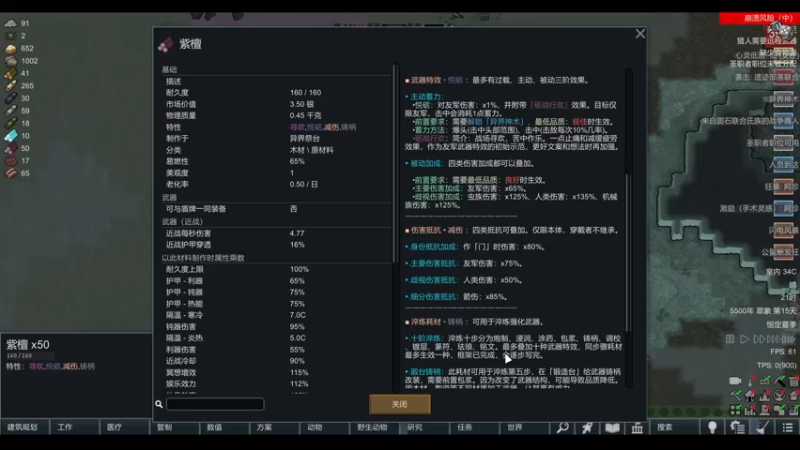This screenshot has width=800, height=450.
Task: Click the right description panel scrollbar
Action: (x=629, y=253)
